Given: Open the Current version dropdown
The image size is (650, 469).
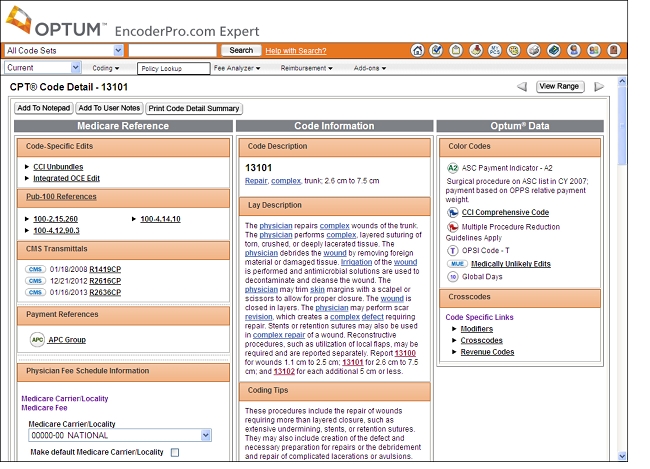Looking at the screenshot, I should [x=42, y=68].
